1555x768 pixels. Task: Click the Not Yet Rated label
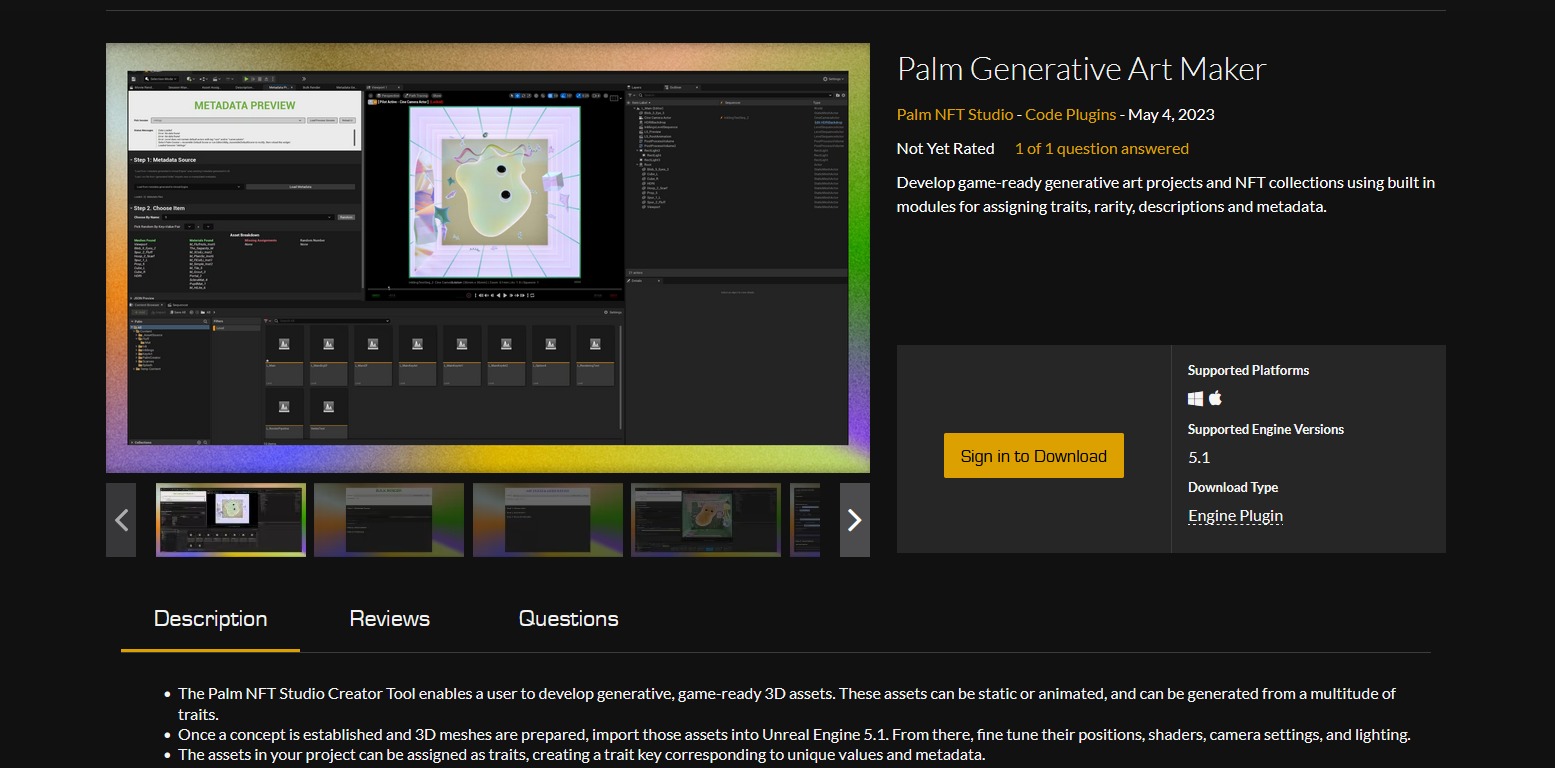(945, 148)
